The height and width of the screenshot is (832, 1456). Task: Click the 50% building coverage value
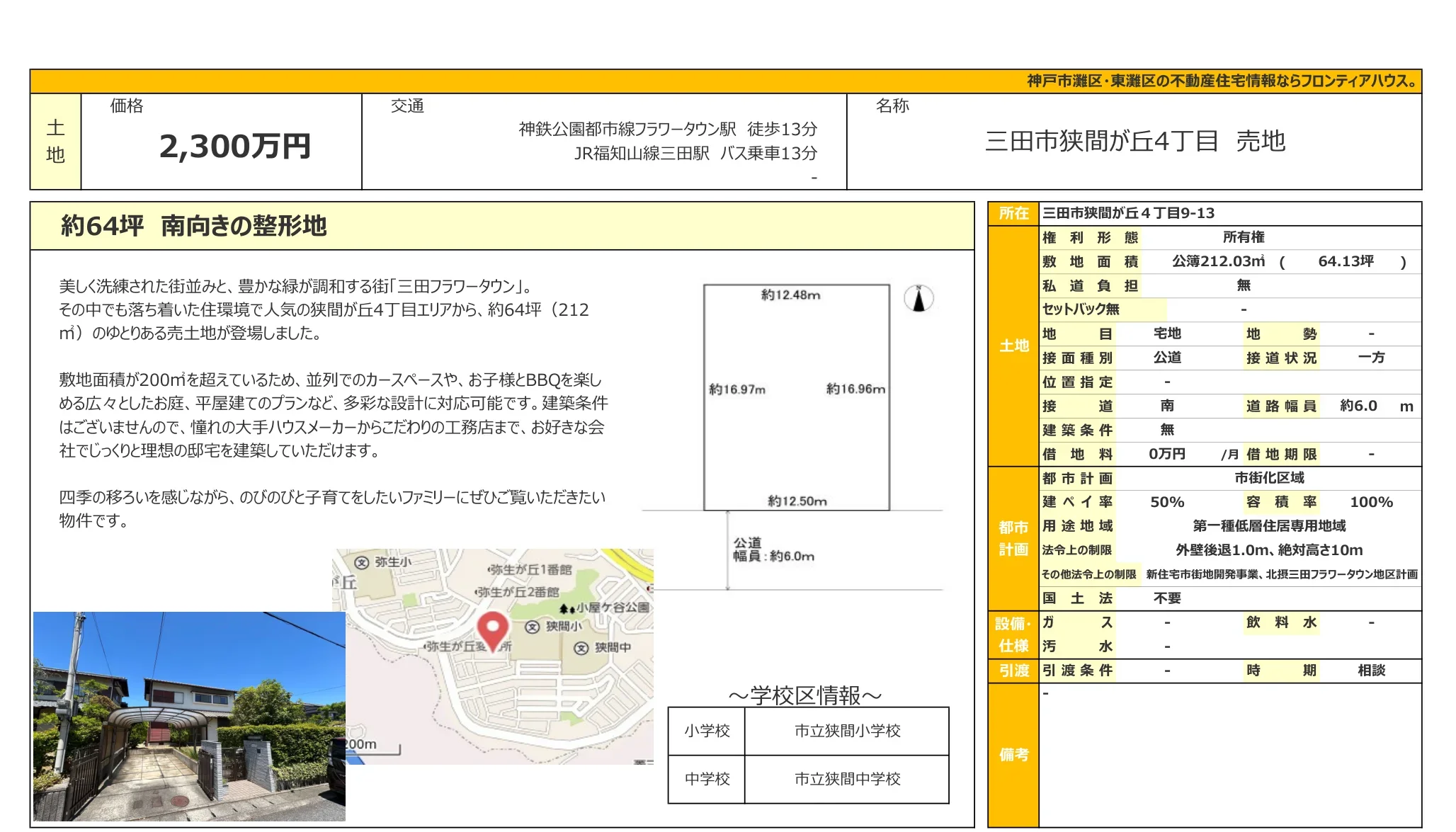tap(1167, 502)
